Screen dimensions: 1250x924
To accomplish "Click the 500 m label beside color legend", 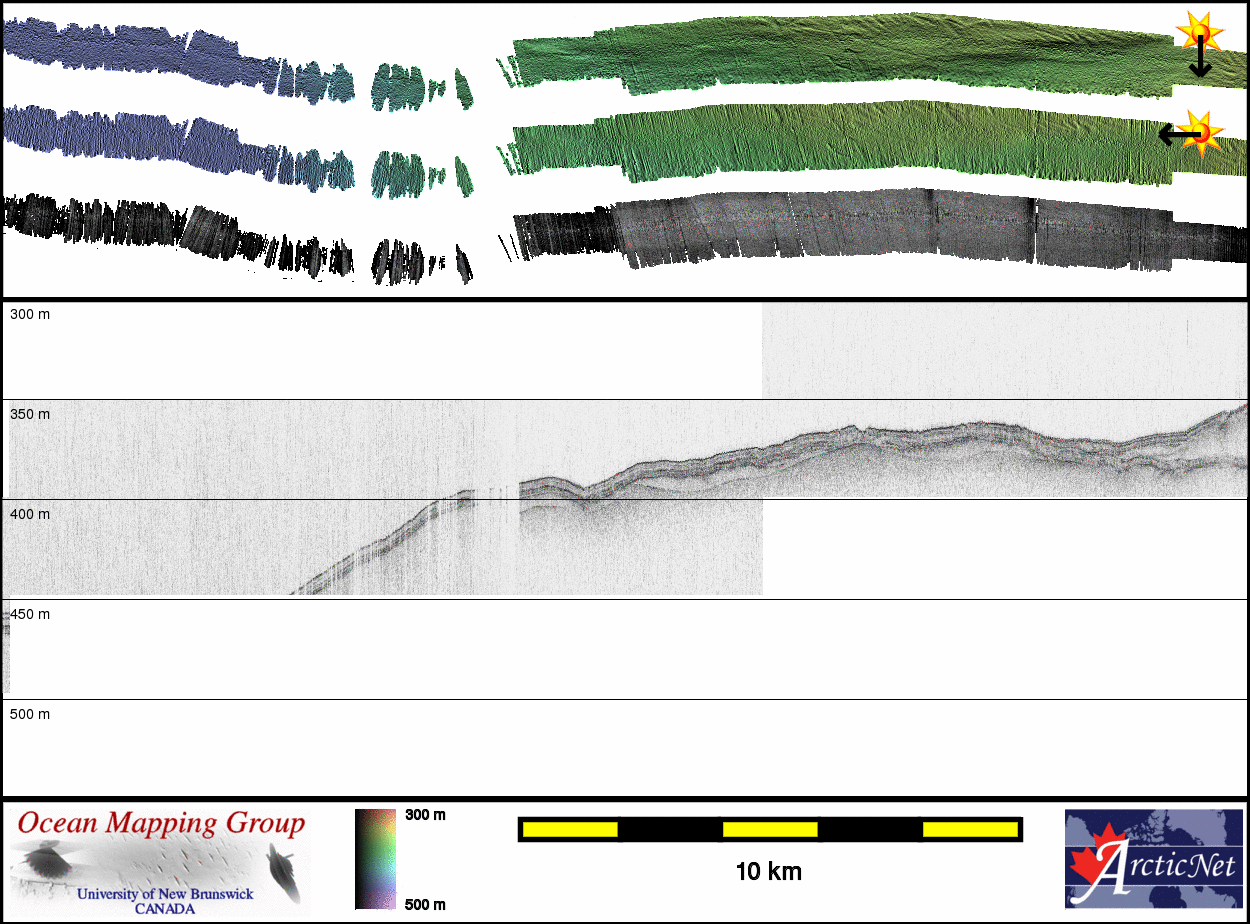I will coord(425,904).
